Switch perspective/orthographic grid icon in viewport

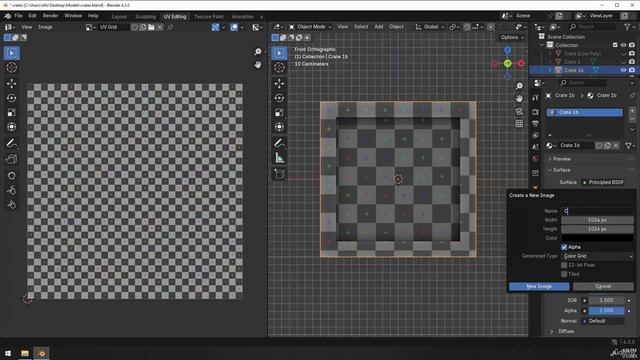click(519, 124)
